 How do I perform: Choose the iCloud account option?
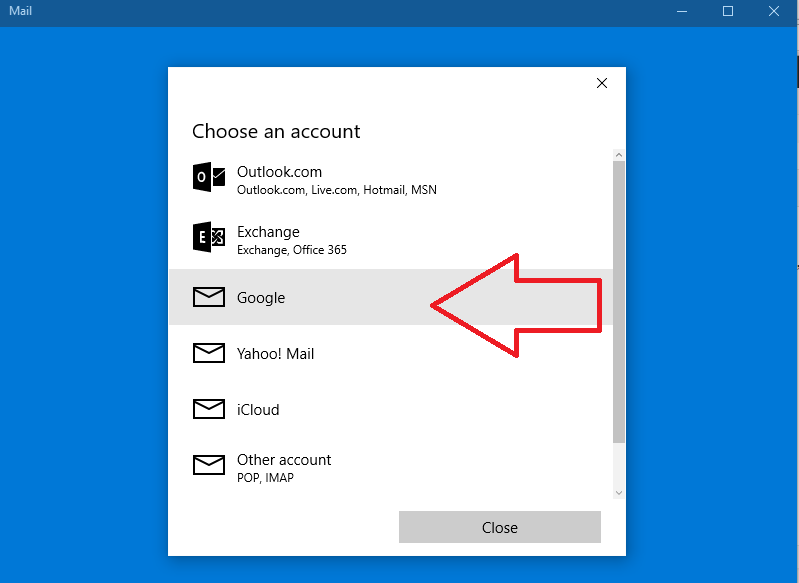[x=391, y=409]
